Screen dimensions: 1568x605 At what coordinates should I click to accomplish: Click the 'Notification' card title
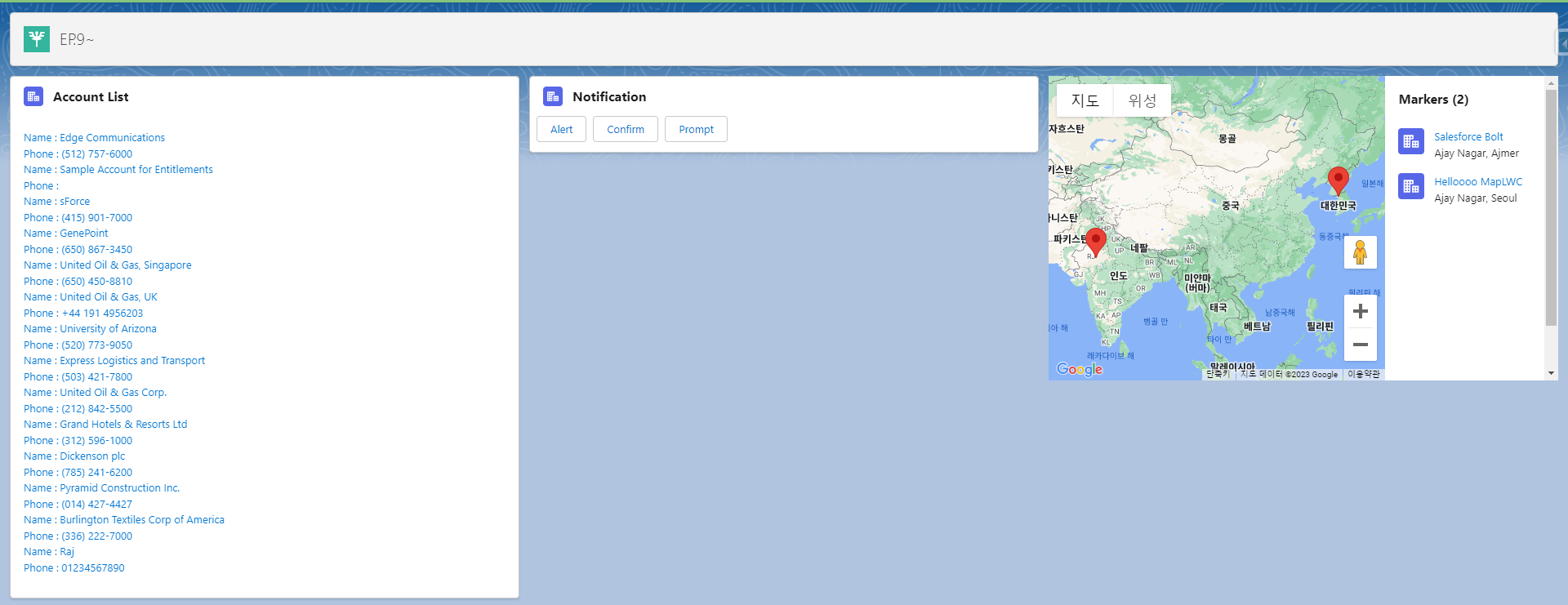point(609,96)
